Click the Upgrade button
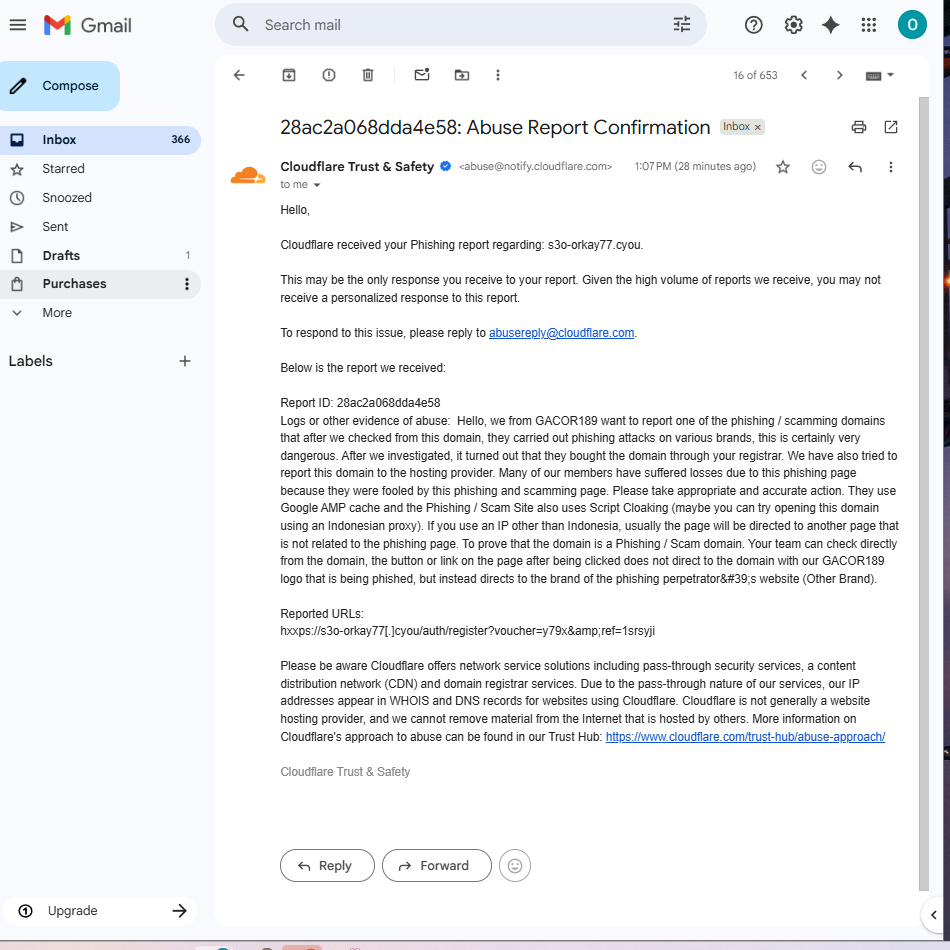Viewport: 950px width, 950px height. pos(100,911)
